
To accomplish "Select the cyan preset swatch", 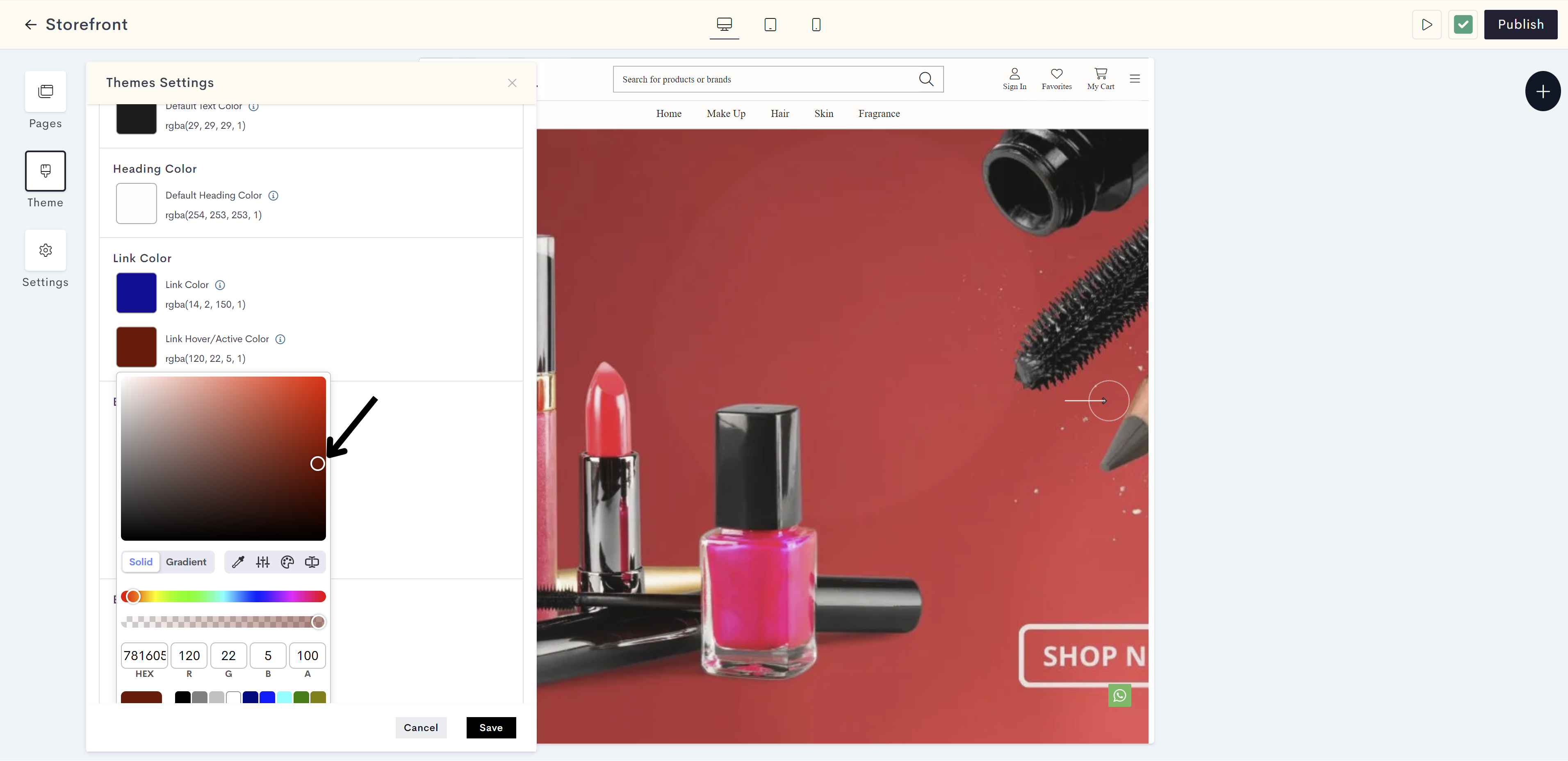I will (x=284, y=698).
